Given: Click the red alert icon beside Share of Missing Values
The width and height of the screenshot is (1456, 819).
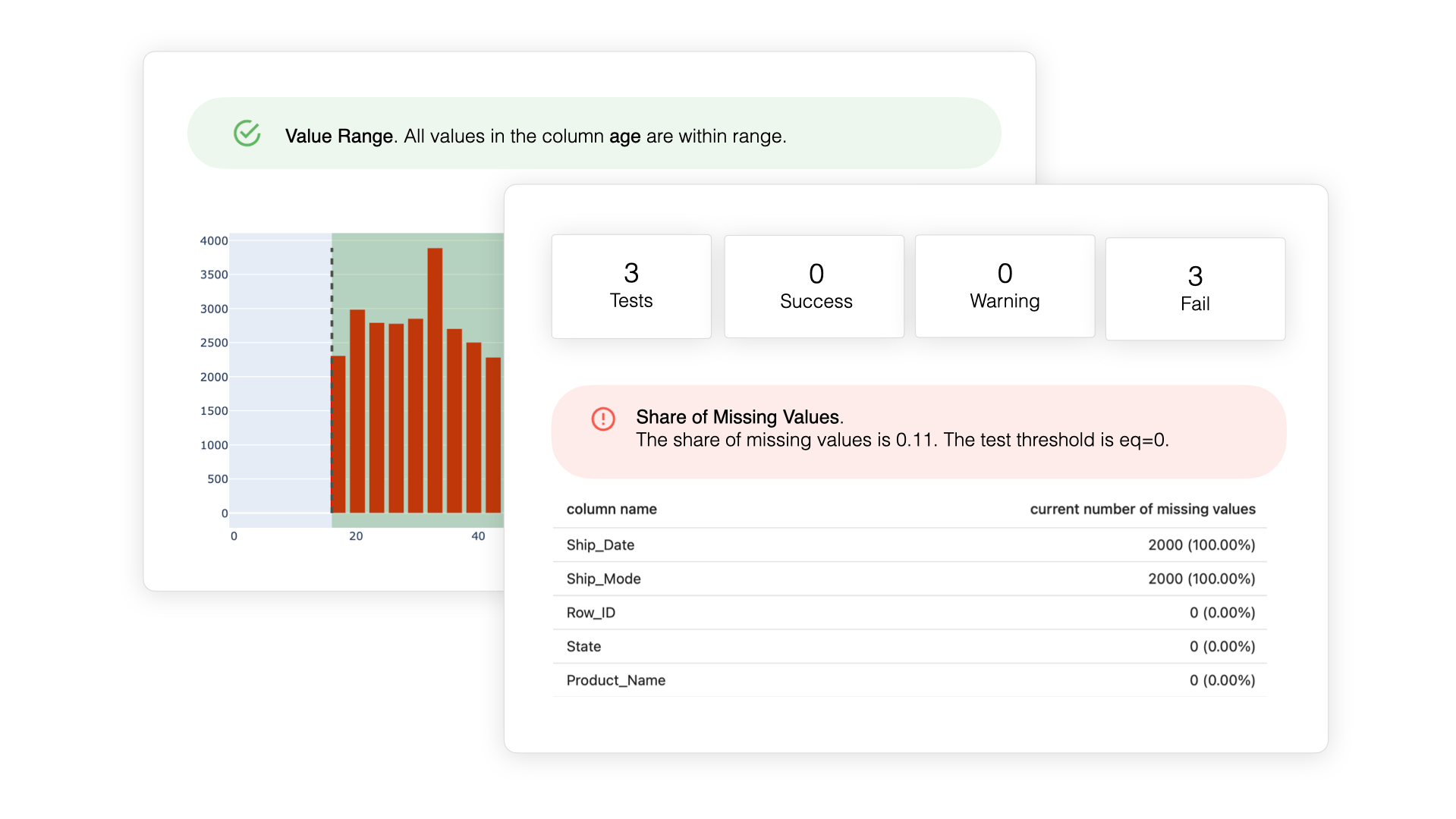Looking at the screenshot, I should click(603, 419).
